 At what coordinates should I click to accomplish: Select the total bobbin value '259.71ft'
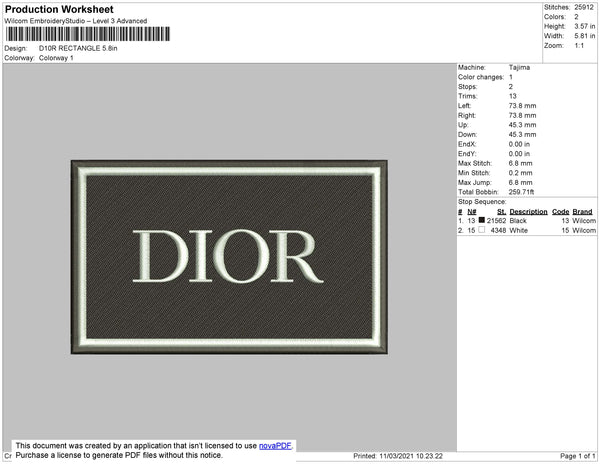pyautogui.click(x=521, y=192)
